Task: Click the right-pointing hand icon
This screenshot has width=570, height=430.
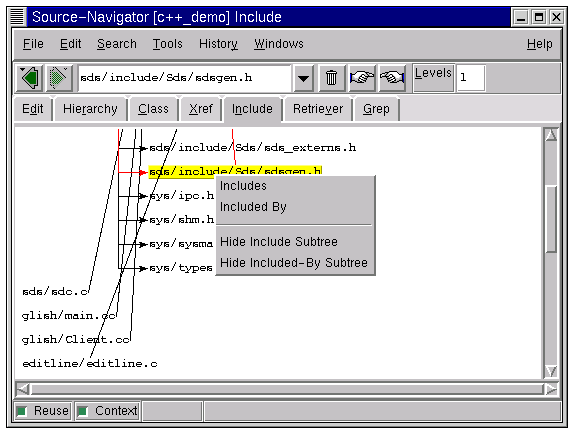Action: pyautogui.click(x=362, y=78)
